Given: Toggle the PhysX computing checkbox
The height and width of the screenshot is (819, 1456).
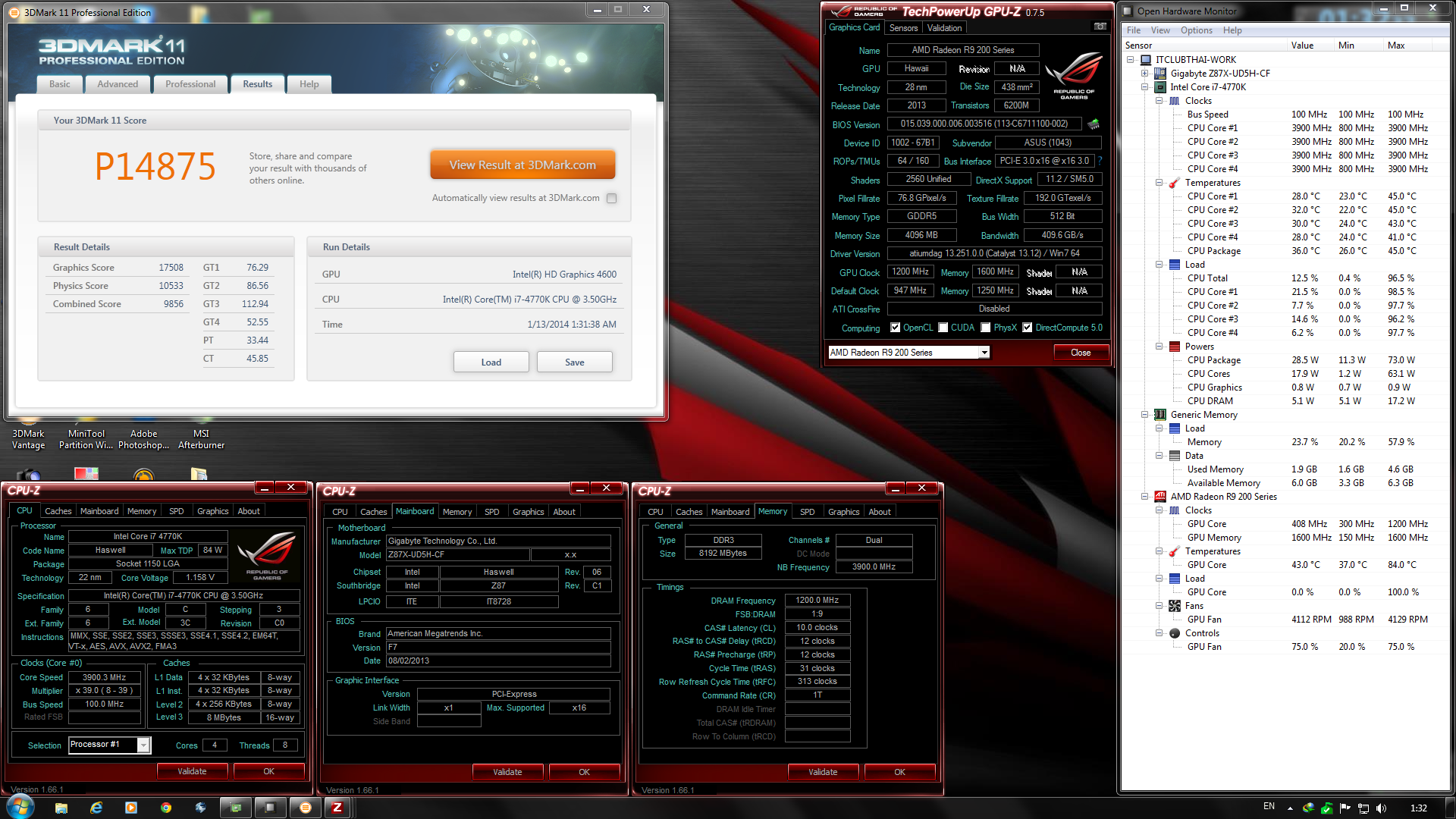Looking at the screenshot, I should click(985, 328).
